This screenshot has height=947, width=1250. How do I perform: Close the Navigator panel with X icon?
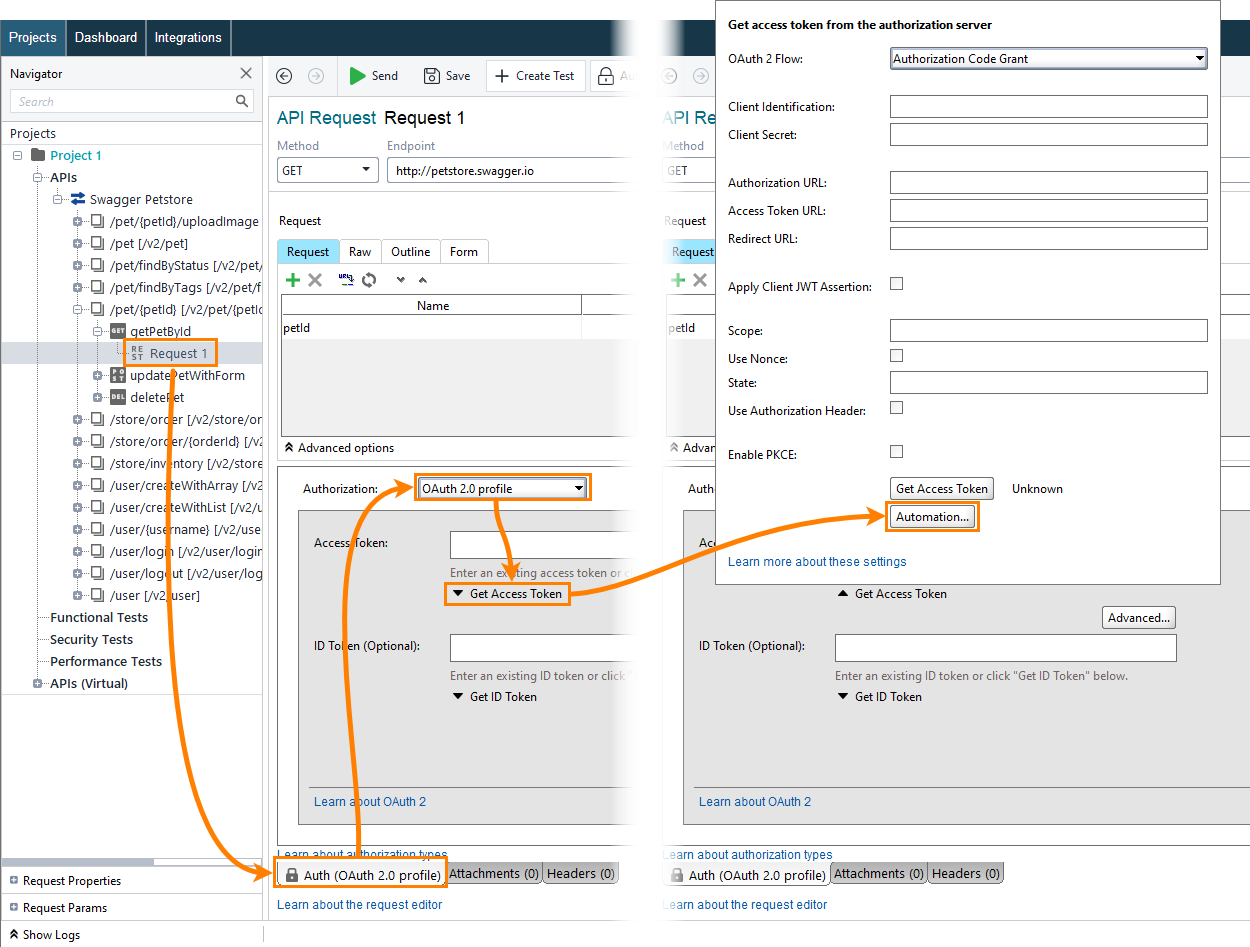[246, 73]
